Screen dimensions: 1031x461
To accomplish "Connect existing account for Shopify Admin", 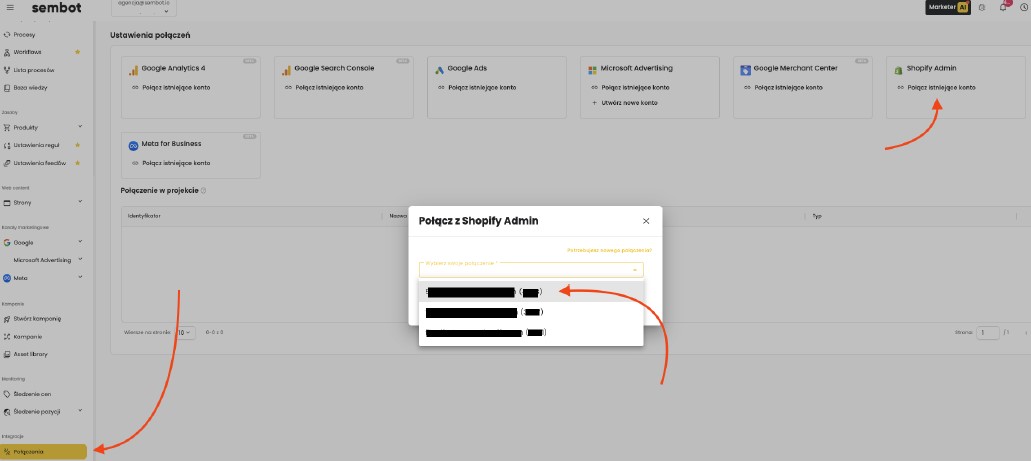I will pos(941,87).
